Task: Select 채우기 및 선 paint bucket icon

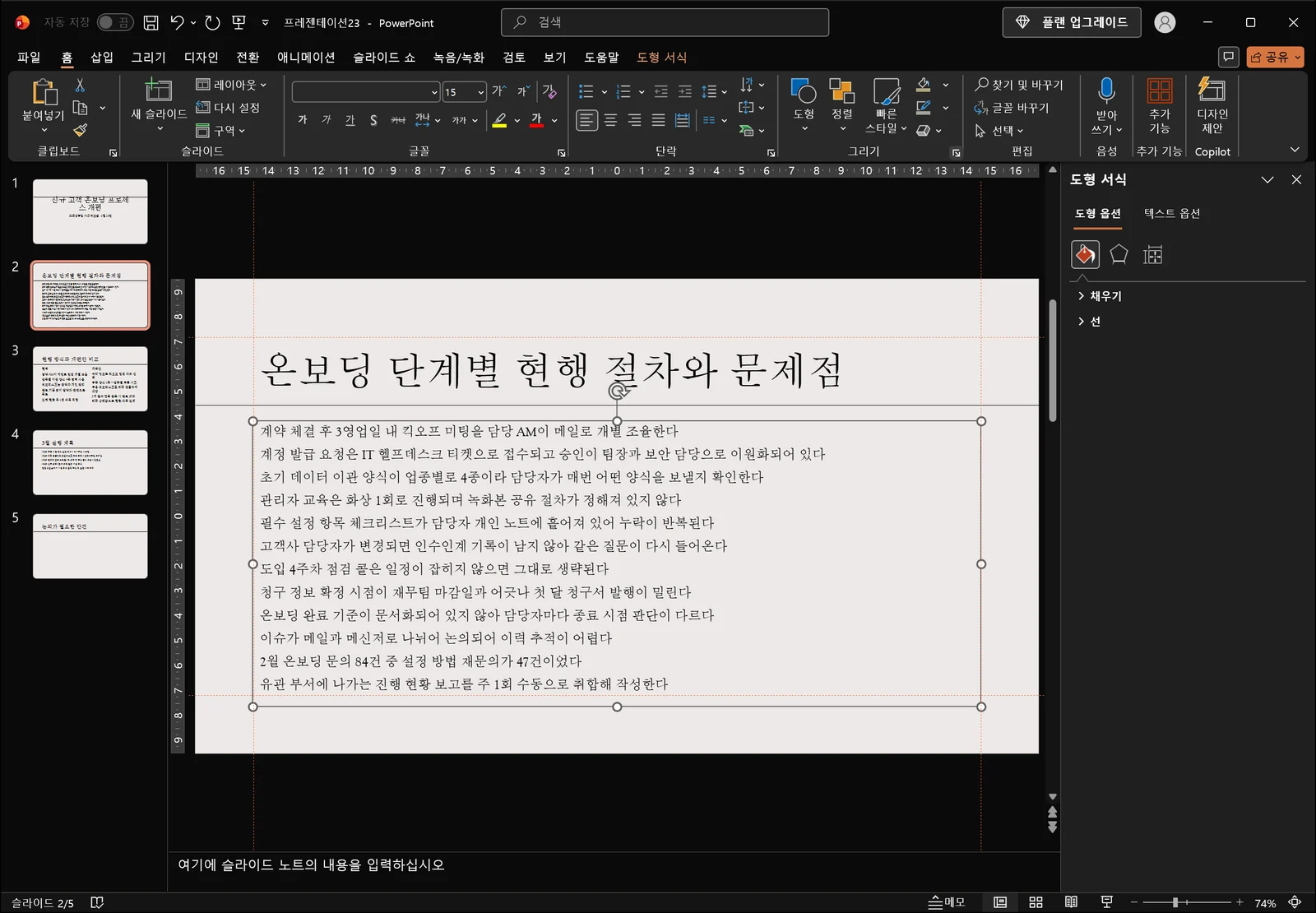Action: point(1085,255)
